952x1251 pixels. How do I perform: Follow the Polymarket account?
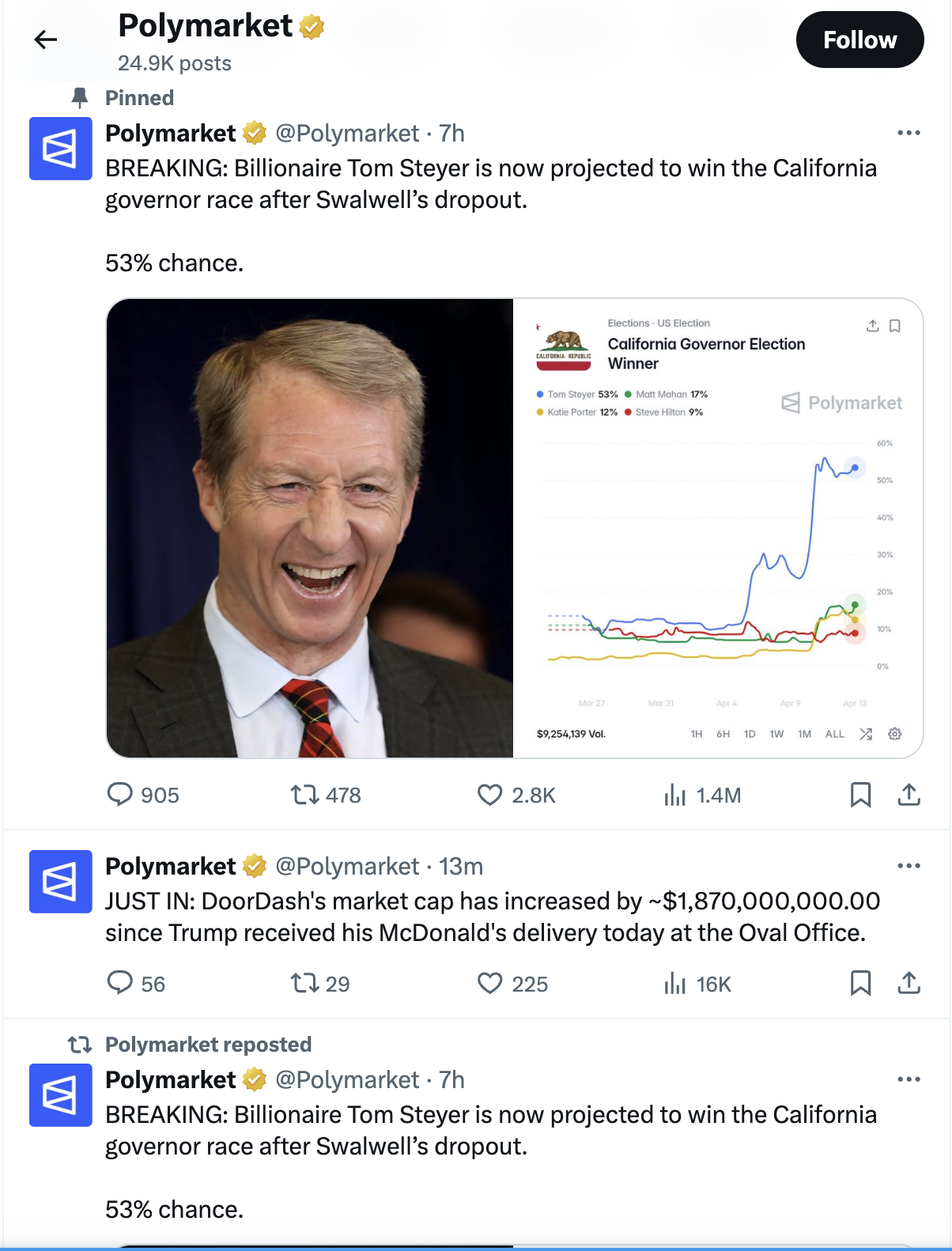tap(859, 40)
